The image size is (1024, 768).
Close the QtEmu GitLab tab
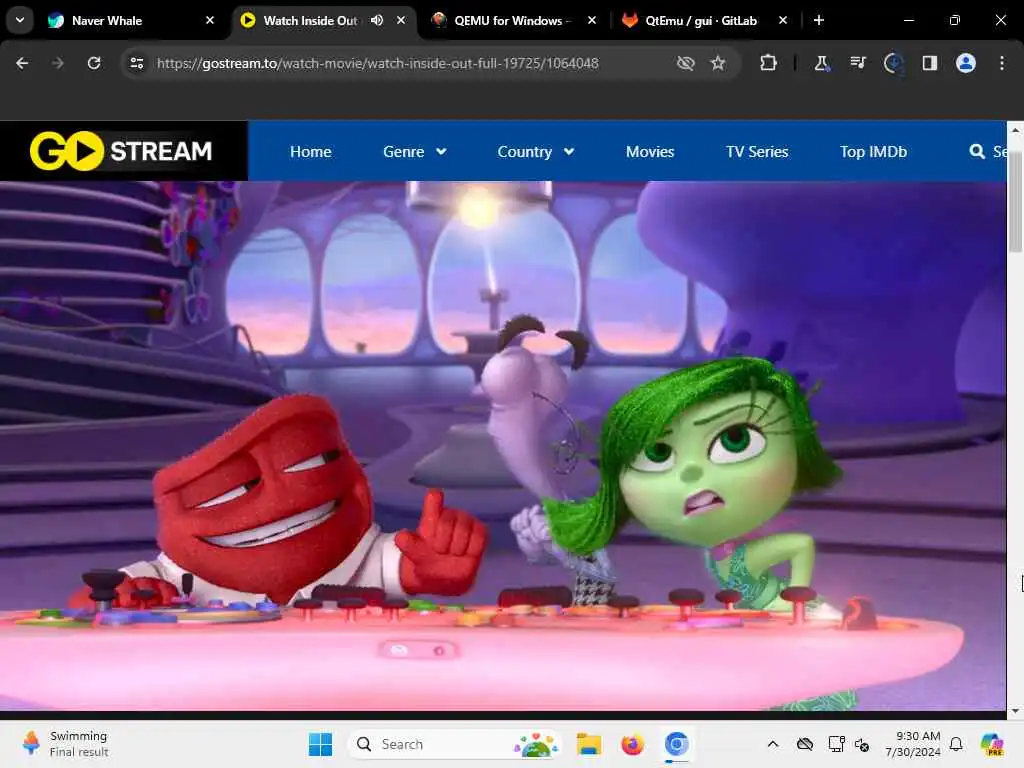coord(783,20)
